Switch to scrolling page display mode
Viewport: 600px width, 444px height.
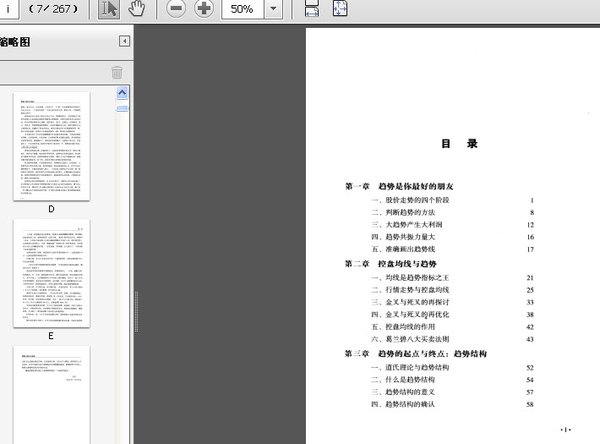point(312,9)
